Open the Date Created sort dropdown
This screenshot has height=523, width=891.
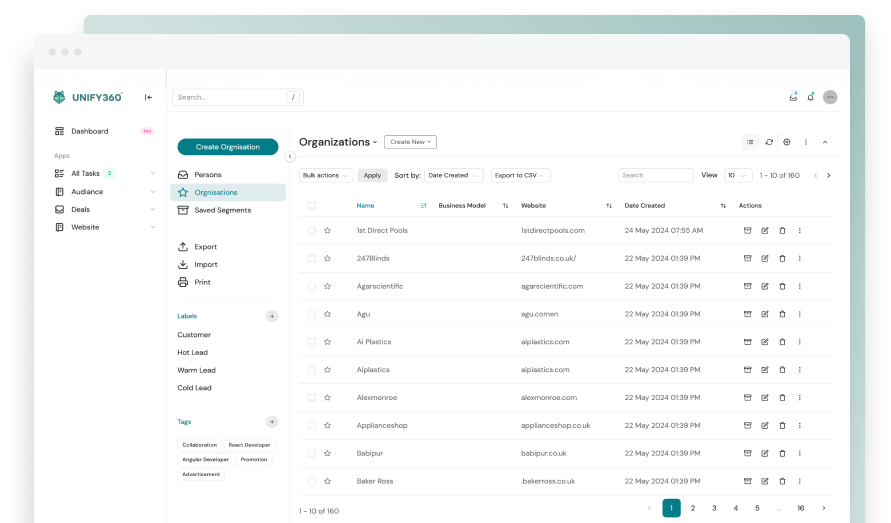(x=453, y=176)
